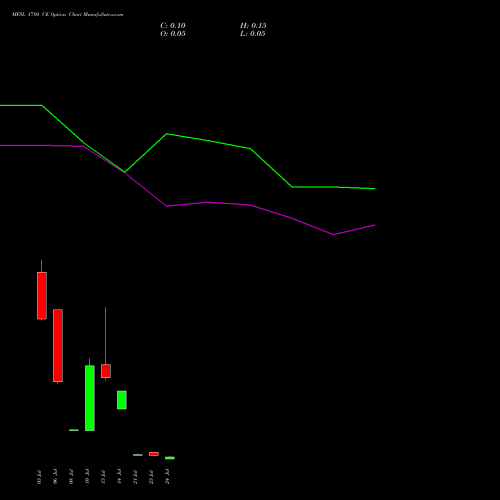
Task: Click the 03 Jul date axis label
Action: (39, 477)
